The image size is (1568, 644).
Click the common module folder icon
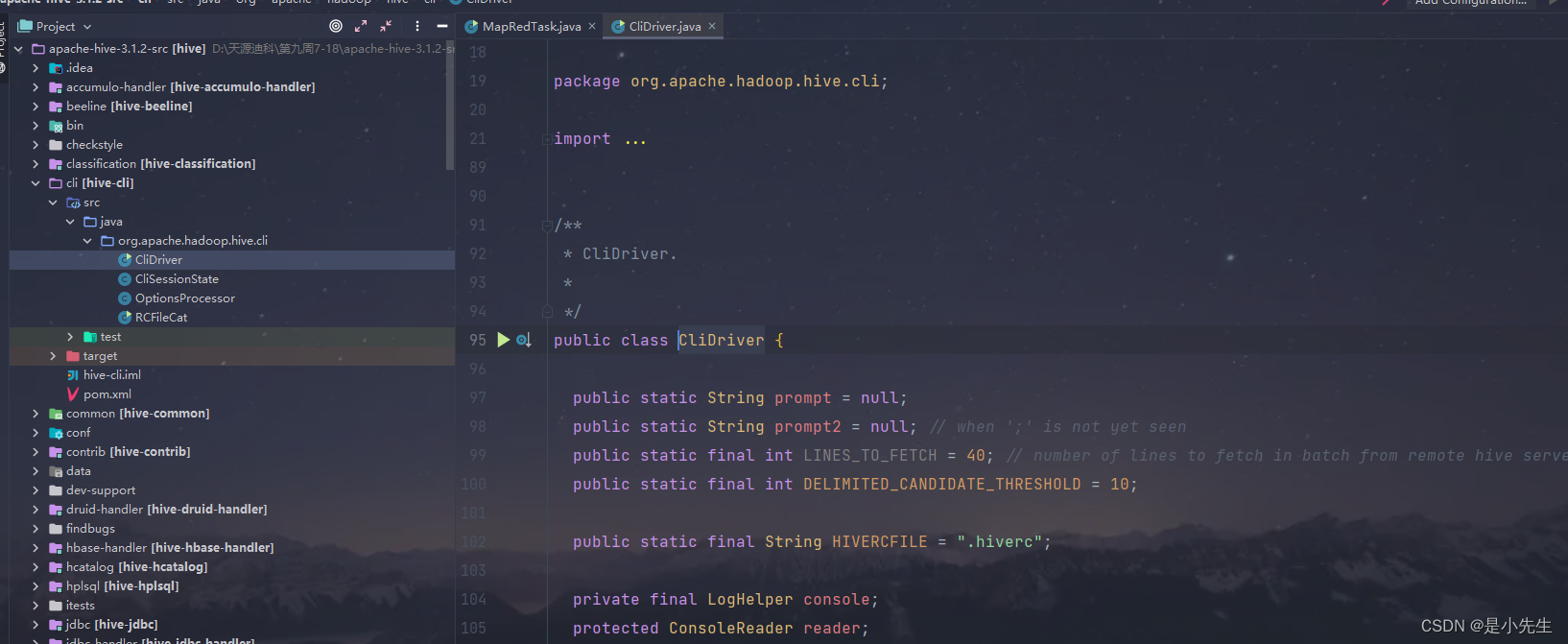coord(56,414)
